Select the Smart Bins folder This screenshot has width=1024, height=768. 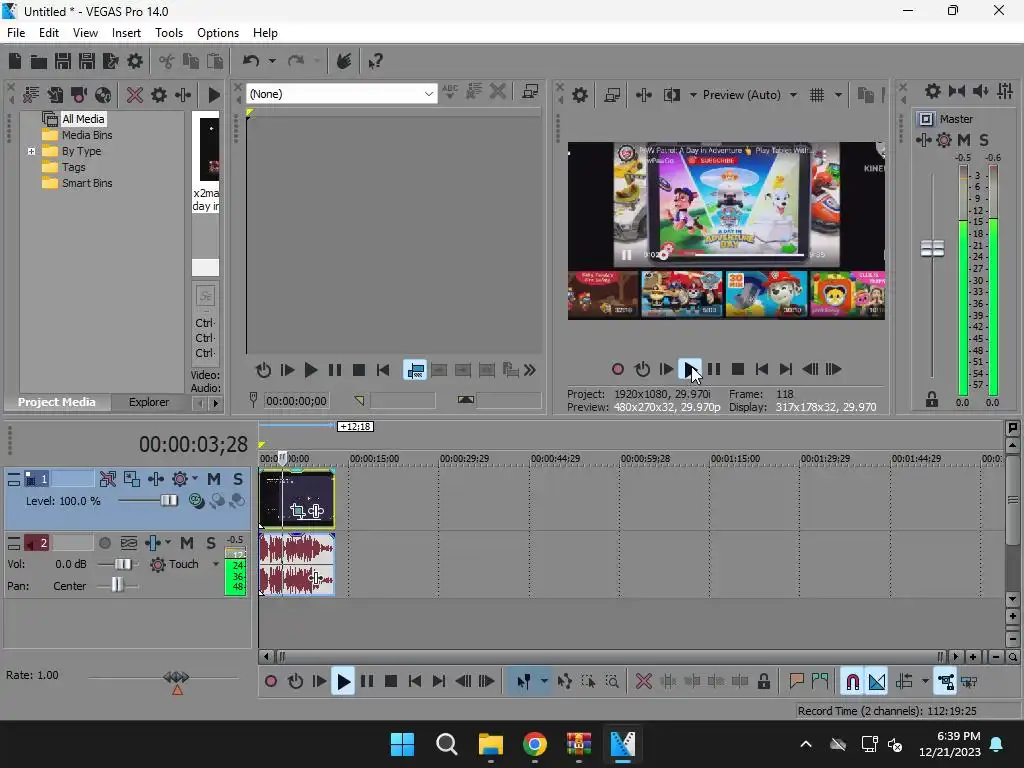click(87, 184)
